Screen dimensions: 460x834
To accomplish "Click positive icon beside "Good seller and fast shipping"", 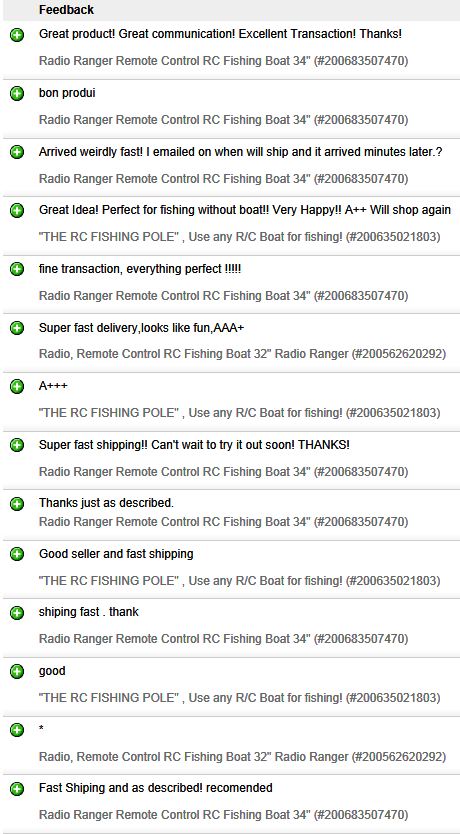I will 17,555.
